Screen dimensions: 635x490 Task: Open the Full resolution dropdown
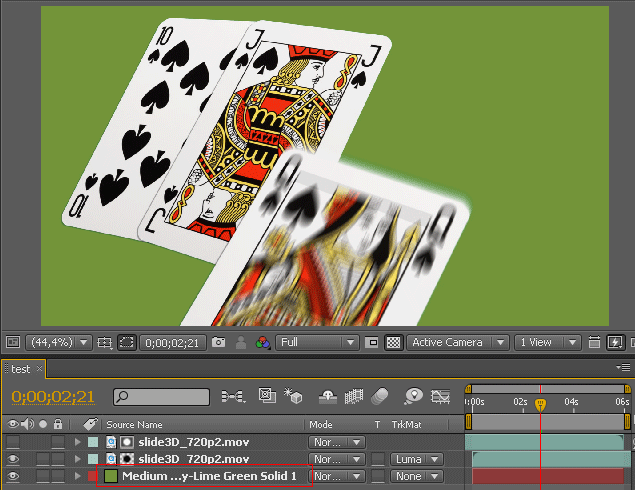(x=317, y=343)
